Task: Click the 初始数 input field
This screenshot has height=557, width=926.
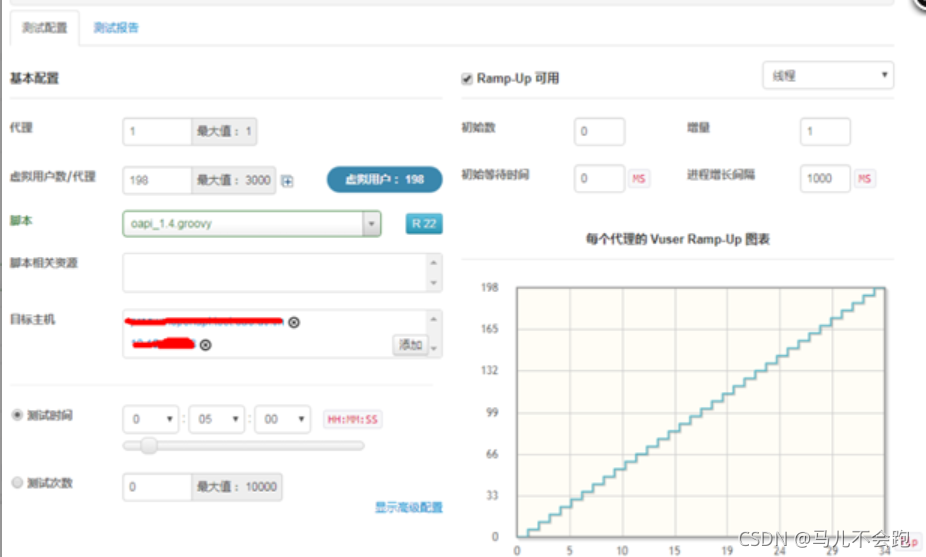Action: (599, 131)
